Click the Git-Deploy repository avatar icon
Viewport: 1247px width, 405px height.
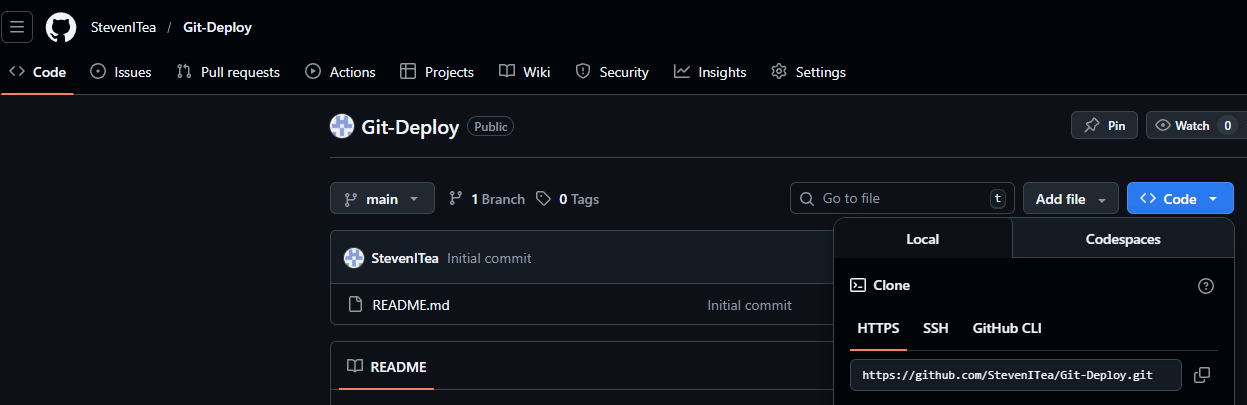(x=342, y=127)
